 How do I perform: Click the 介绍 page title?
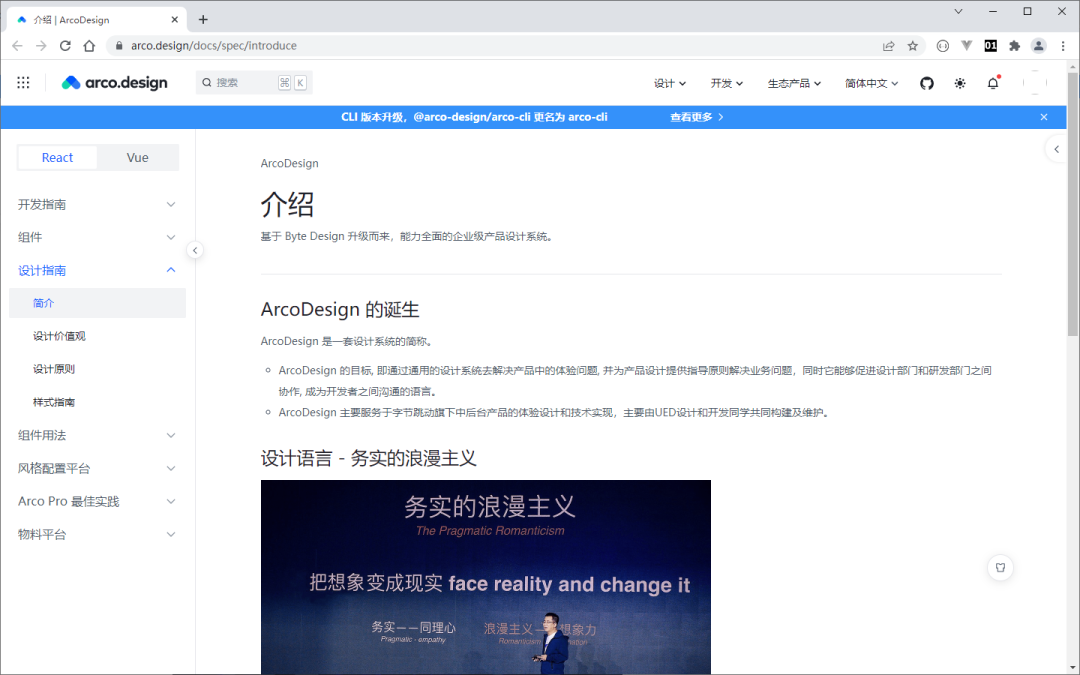(x=287, y=205)
